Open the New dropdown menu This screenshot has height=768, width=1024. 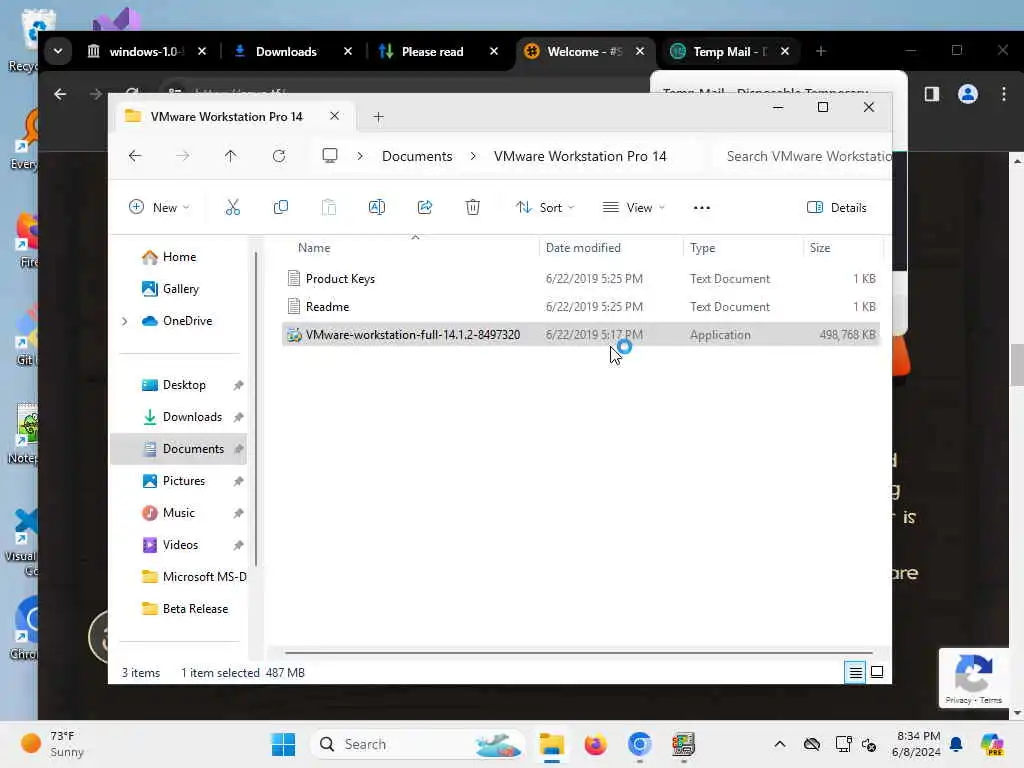tap(159, 208)
